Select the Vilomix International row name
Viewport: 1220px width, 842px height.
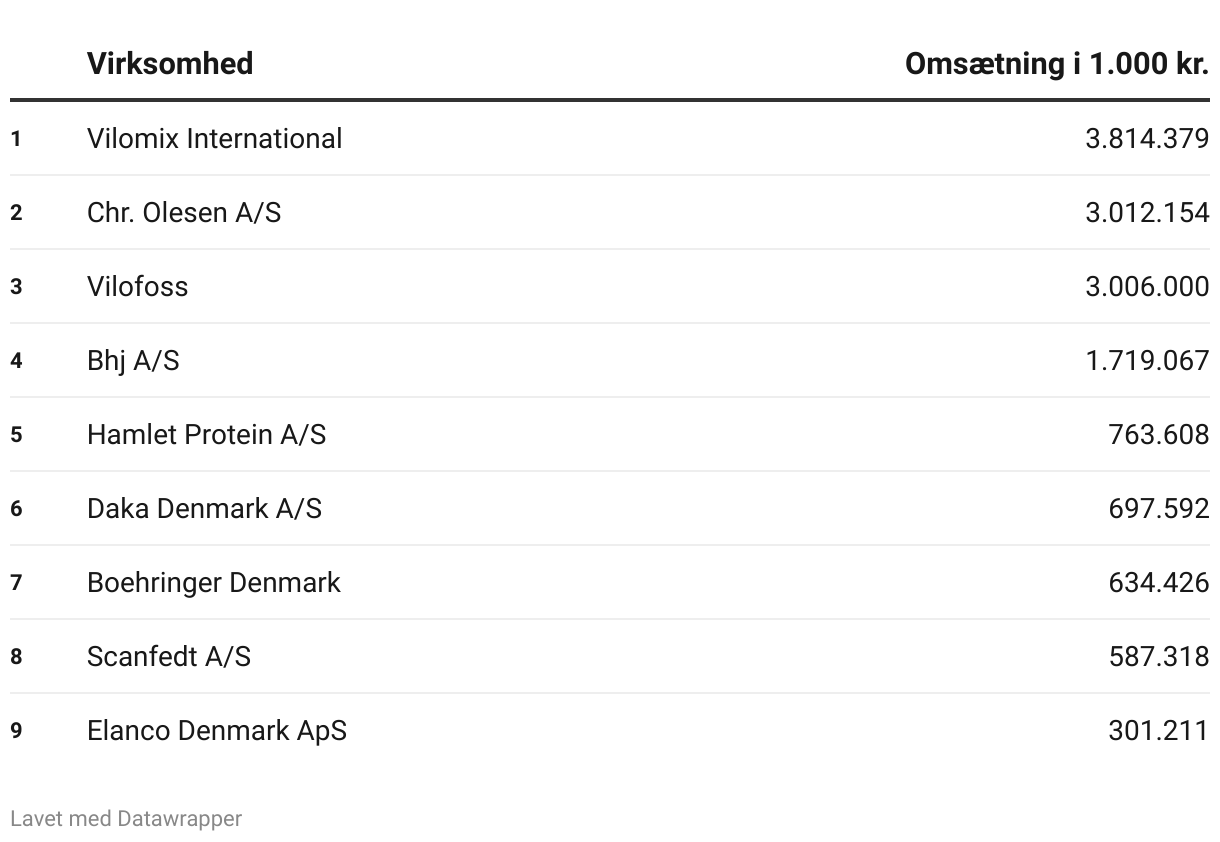(214, 138)
